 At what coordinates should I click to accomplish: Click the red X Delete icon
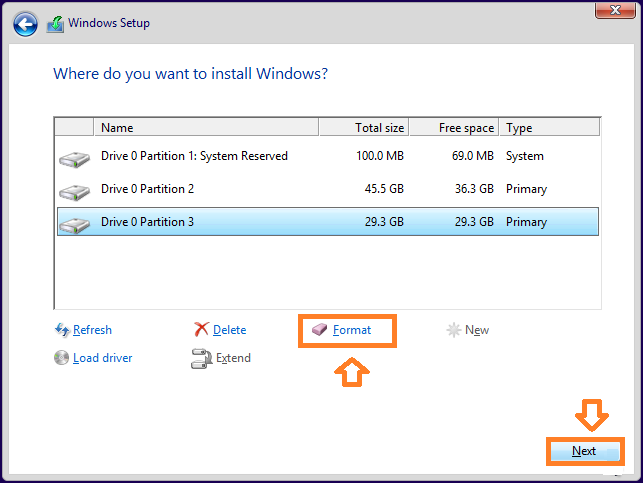pyautogui.click(x=201, y=329)
